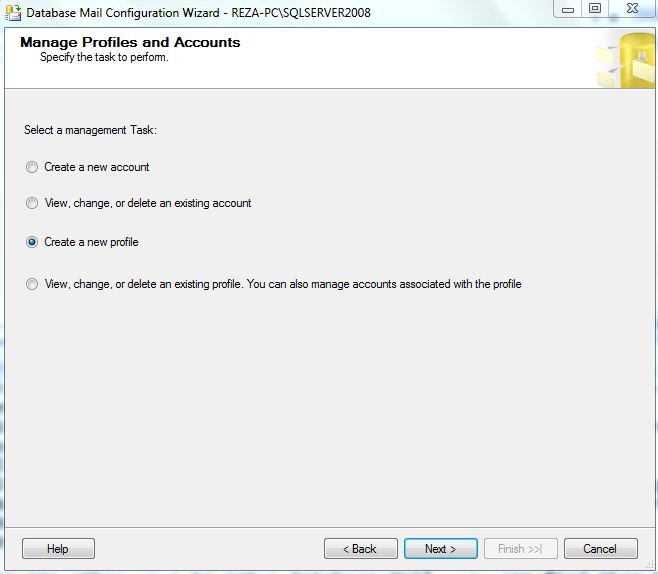Pick 'View, change, or delete an existing profile'

point(32,285)
